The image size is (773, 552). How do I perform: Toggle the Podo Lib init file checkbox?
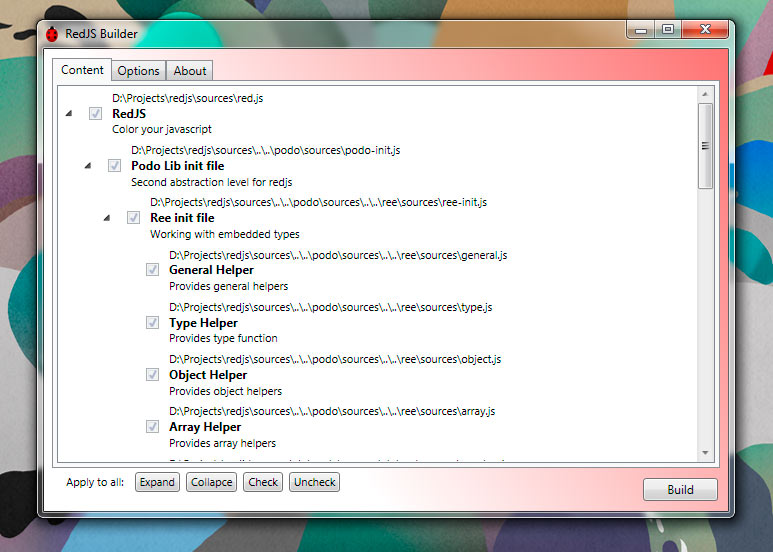(114, 166)
